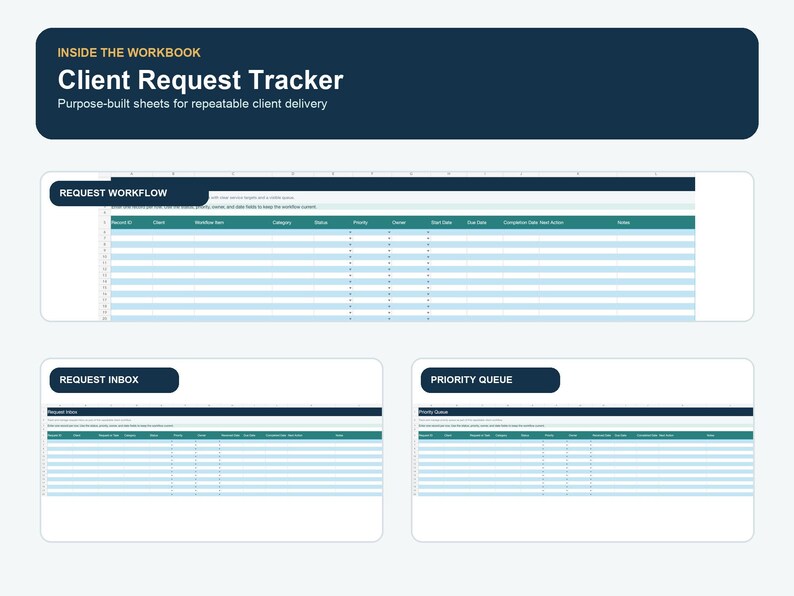
Task: Open the Status dropdown in Request Workflow row 20
Action: click(350, 319)
